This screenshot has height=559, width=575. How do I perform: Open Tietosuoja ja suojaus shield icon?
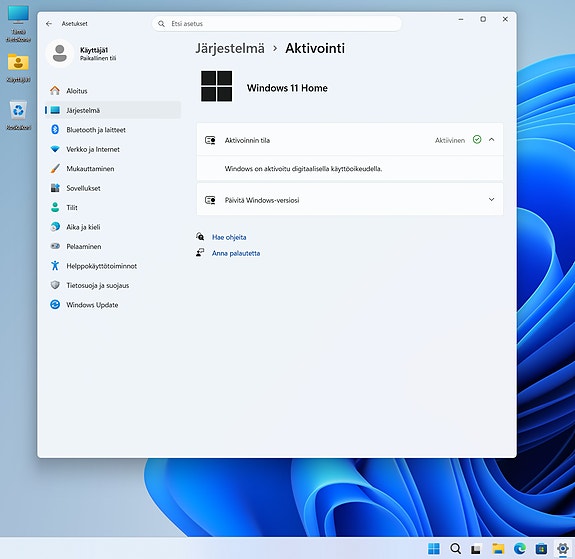(55, 285)
